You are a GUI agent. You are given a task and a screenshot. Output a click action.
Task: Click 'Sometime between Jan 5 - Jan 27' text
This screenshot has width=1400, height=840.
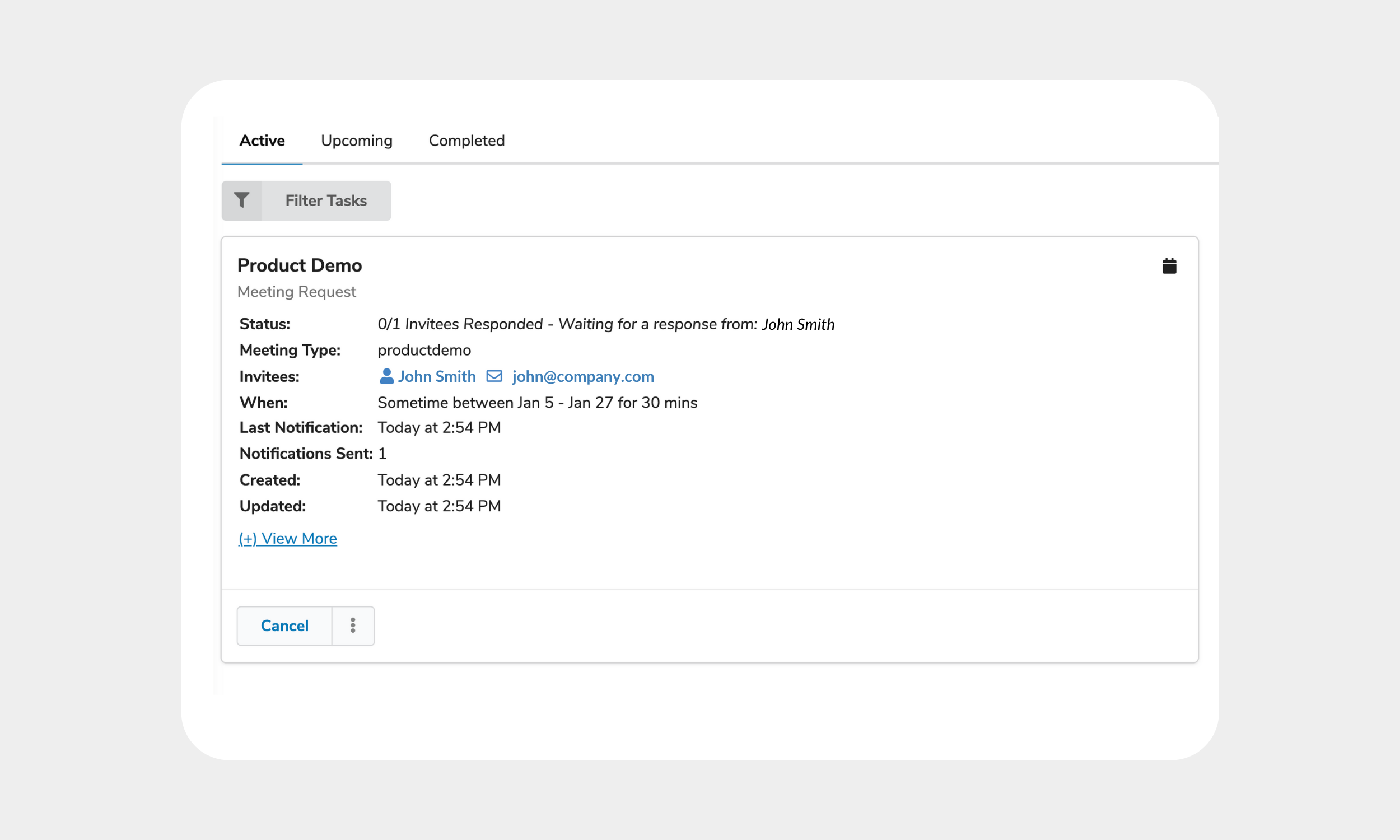tap(495, 403)
